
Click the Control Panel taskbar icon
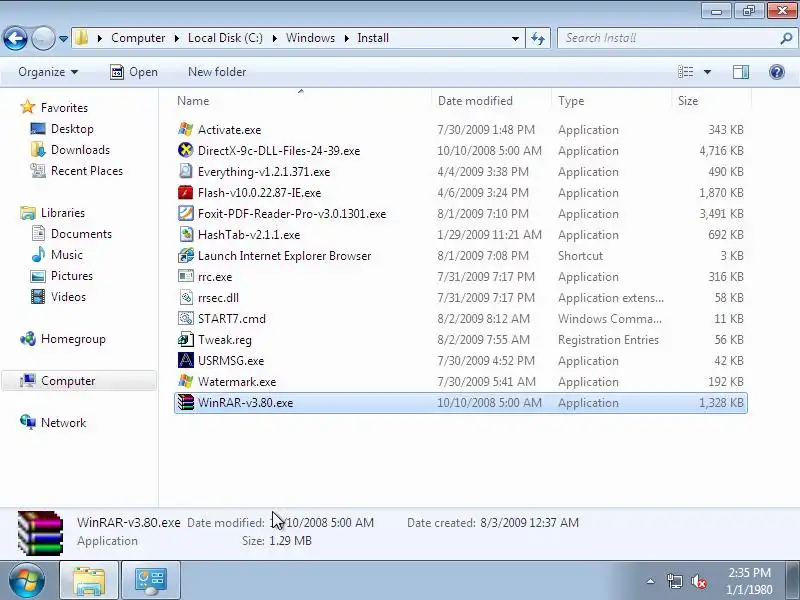click(151, 580)
